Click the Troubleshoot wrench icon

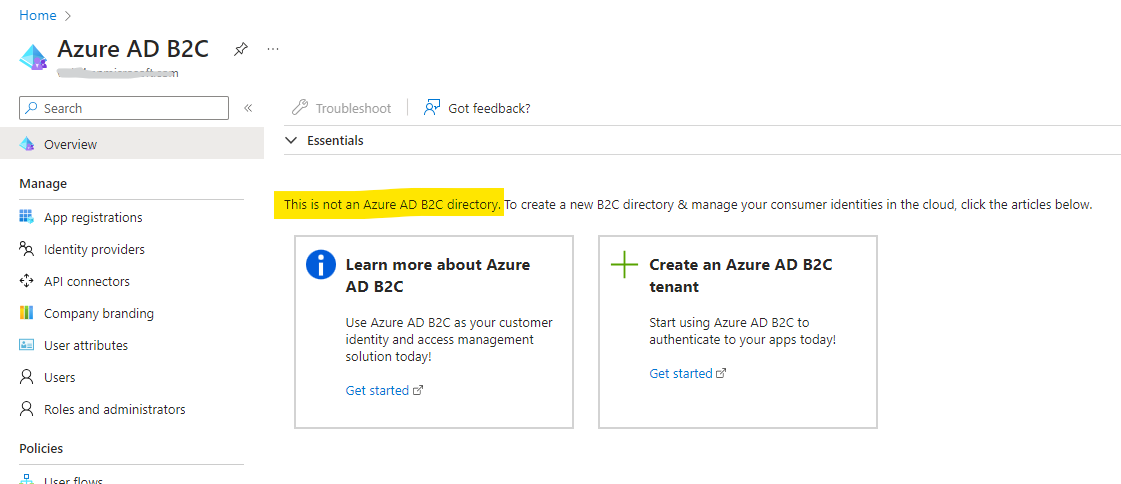[300, 108]
